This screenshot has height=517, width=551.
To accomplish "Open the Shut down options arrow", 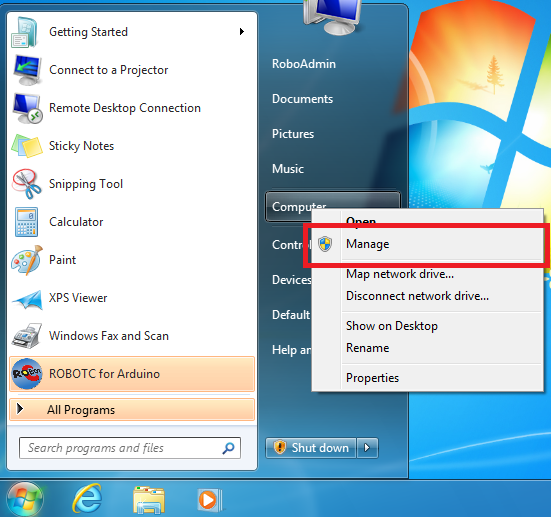I will (367, 448).
